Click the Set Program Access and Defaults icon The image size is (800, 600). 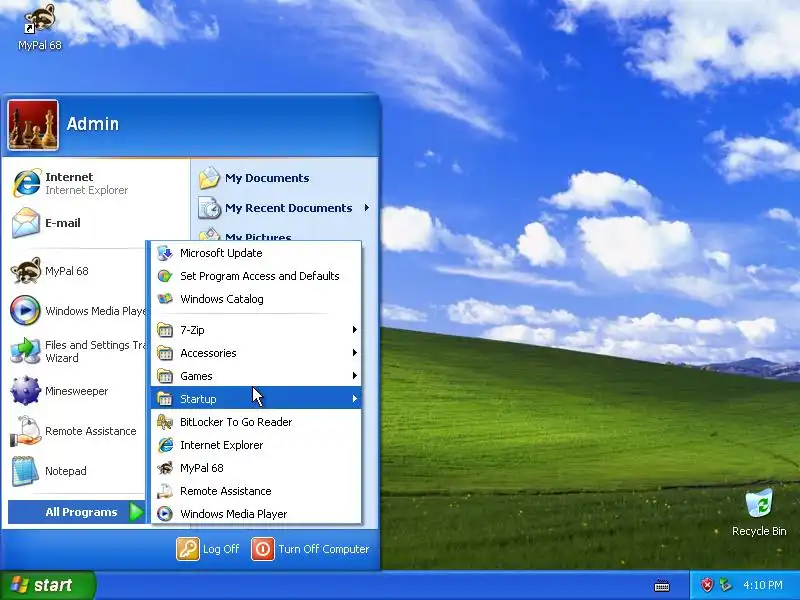click(x=165, y=276)
